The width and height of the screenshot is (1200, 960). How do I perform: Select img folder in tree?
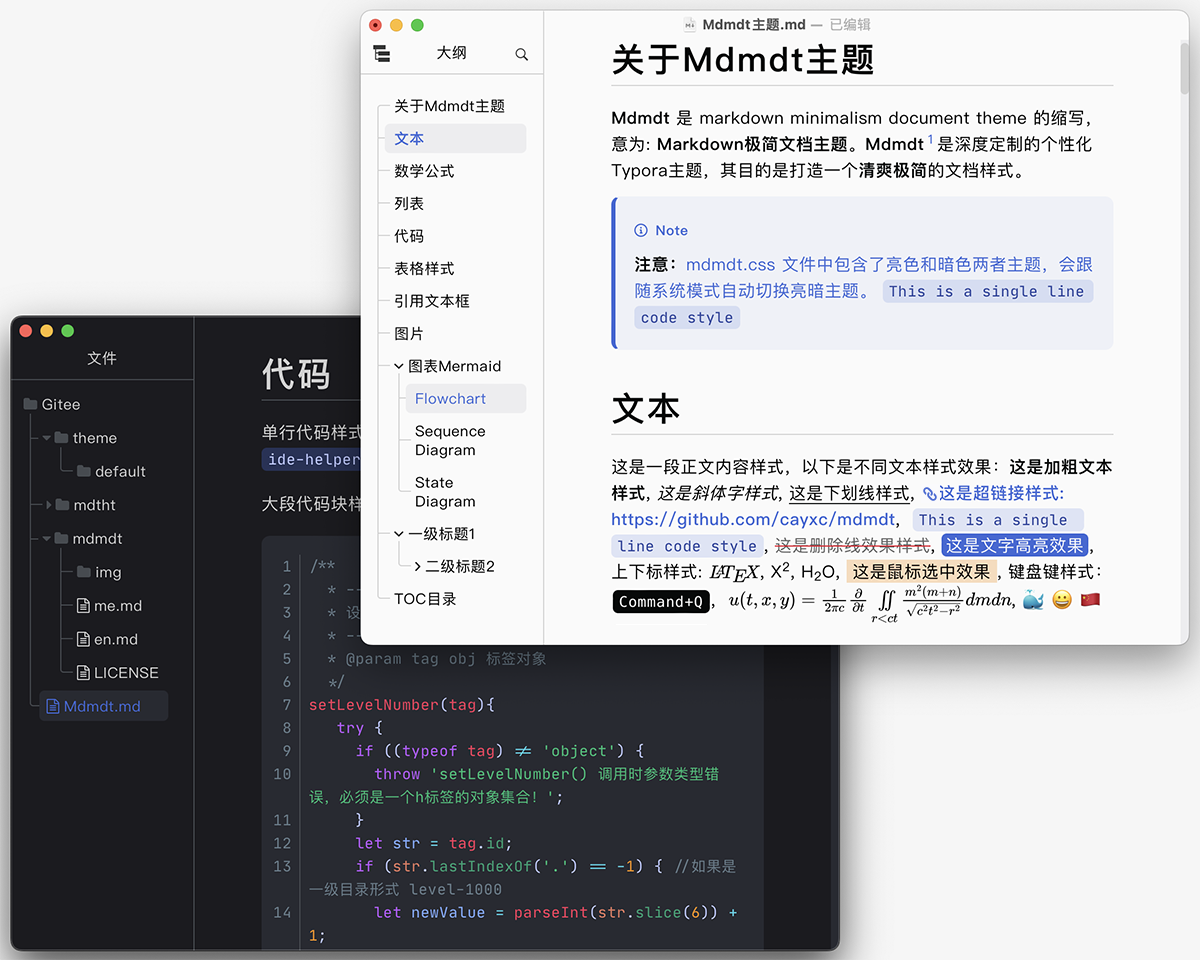pos(108,572)
